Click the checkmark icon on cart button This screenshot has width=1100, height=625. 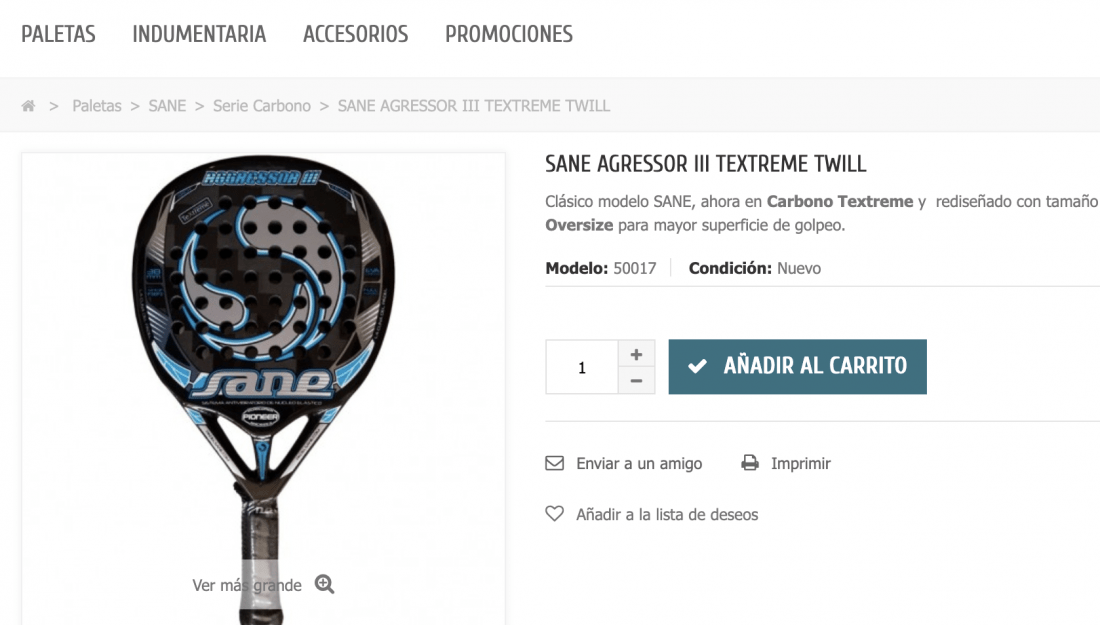pyautogui.click(x=697, y=366)
